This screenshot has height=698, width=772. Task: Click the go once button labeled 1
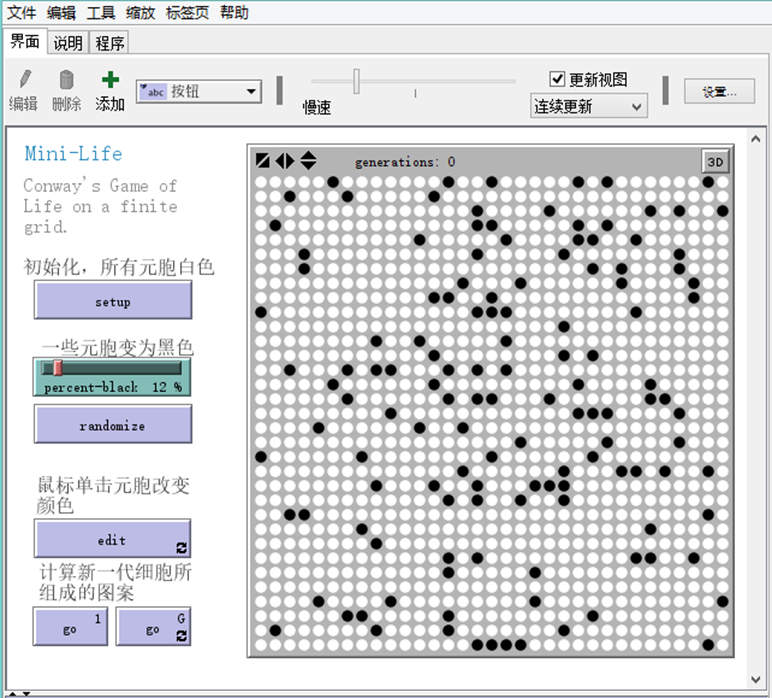tap(70, 626)
